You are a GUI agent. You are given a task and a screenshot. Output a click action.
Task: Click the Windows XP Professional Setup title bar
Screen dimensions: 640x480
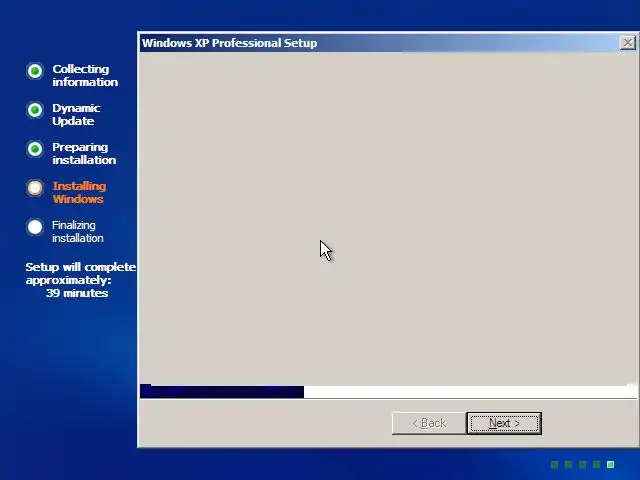point(380,43)
